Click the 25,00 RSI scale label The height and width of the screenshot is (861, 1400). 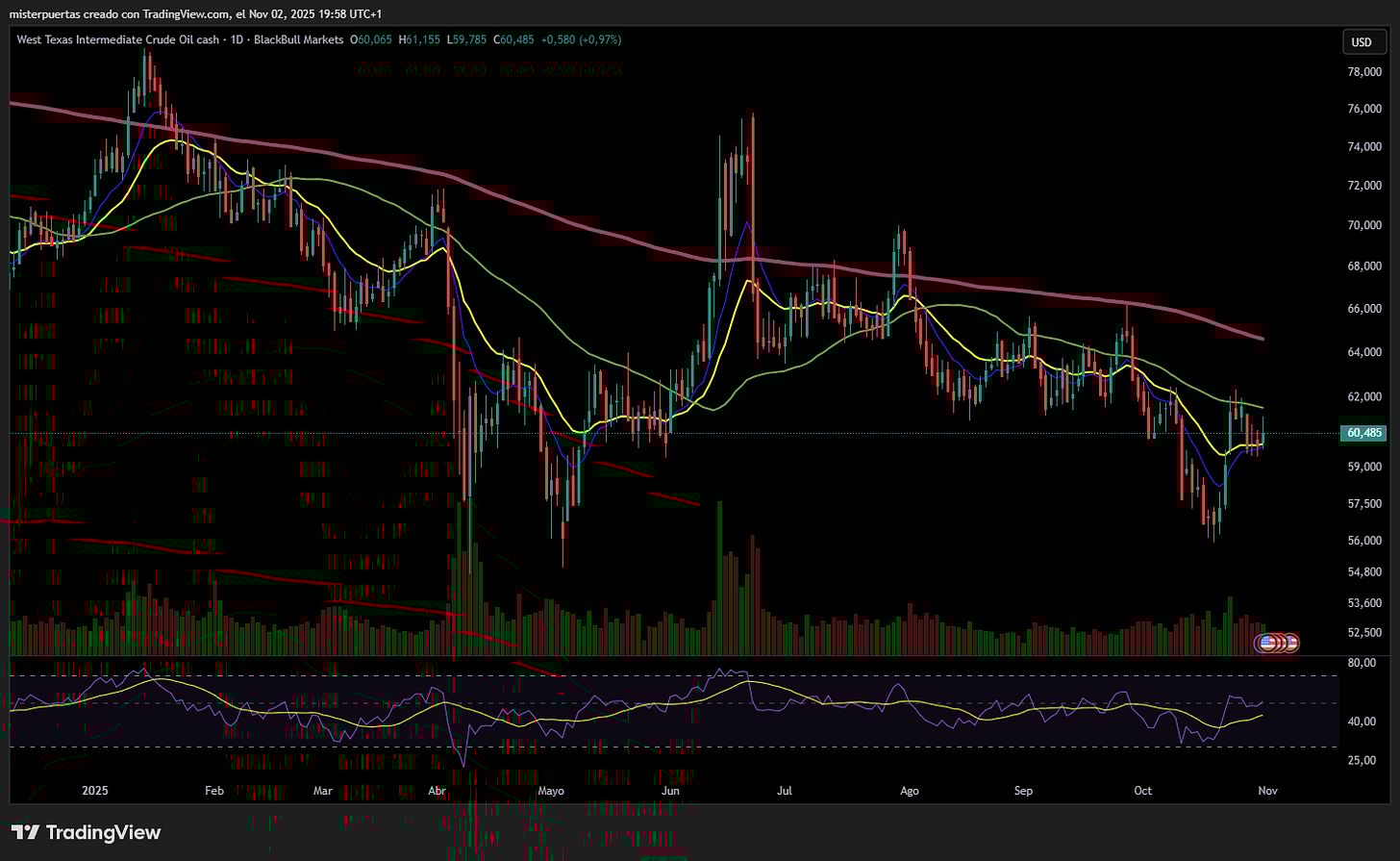pos(1362,760)
